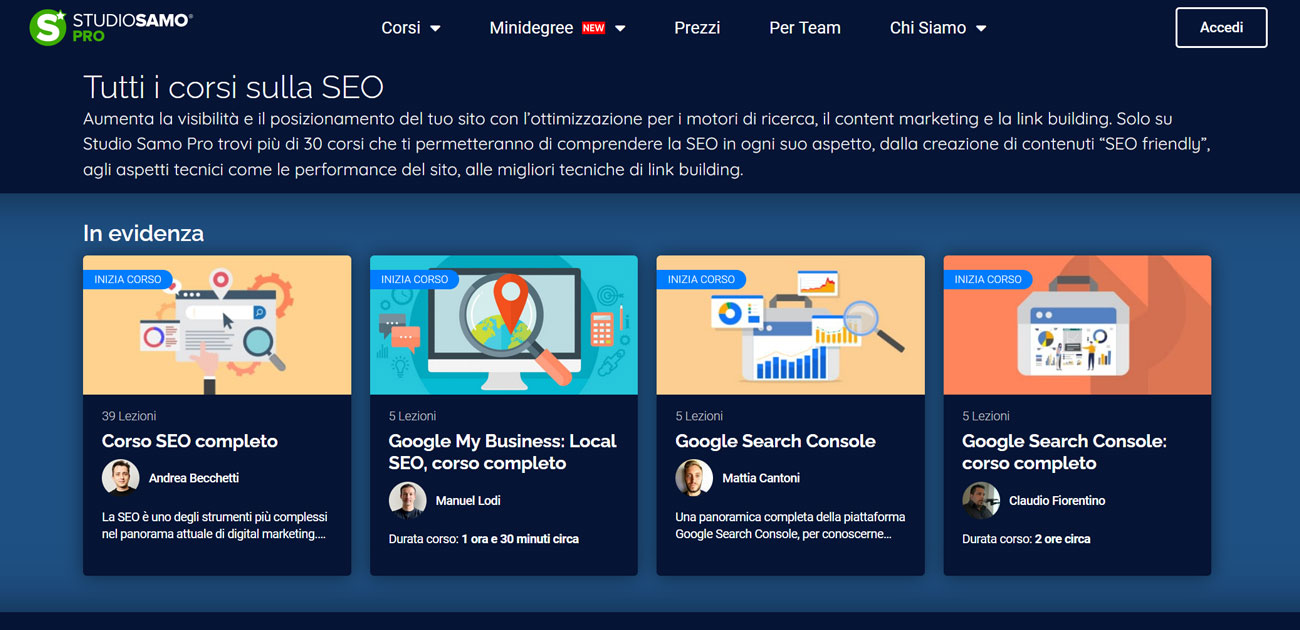Open the Chi Siamo dropdown
1300x630 pixels.
(x=938, y=28)
